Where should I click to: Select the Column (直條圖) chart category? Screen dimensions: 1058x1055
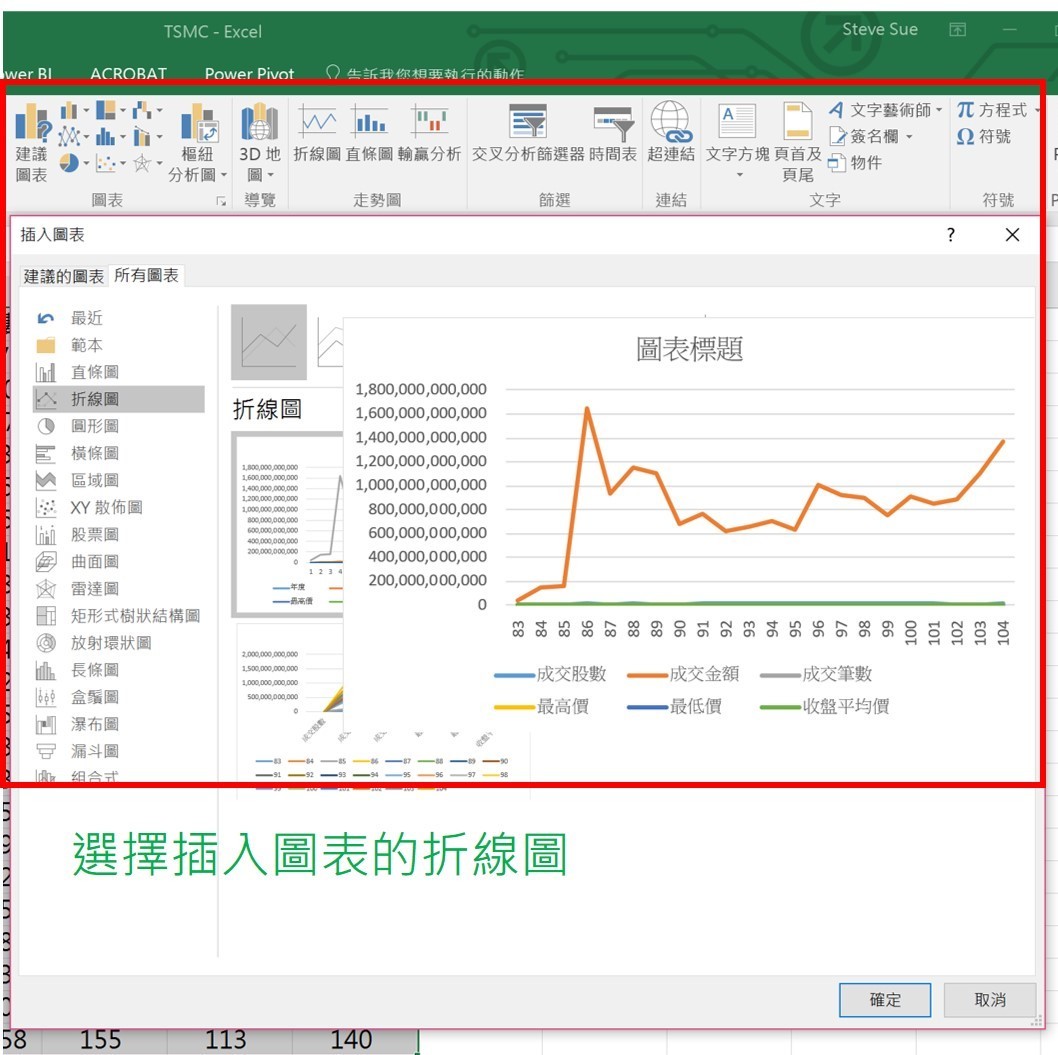coord(118,372)
